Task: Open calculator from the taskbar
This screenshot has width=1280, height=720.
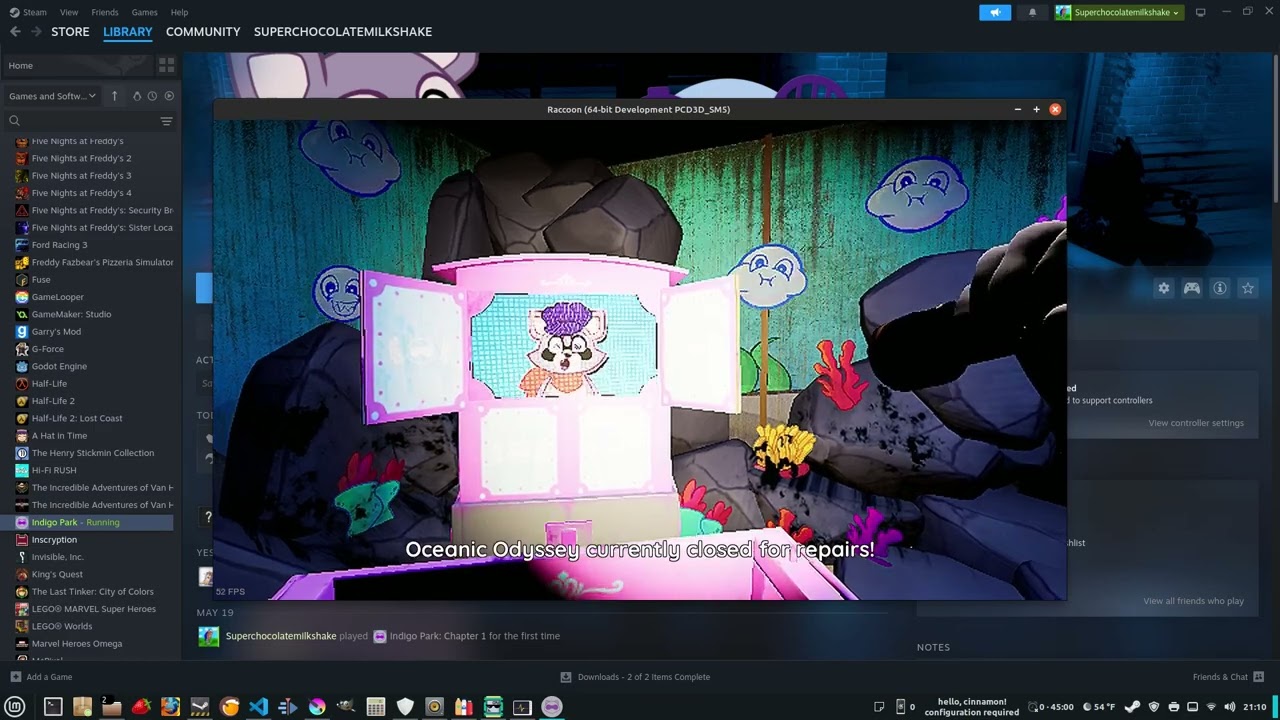Action: coord(375,707)
